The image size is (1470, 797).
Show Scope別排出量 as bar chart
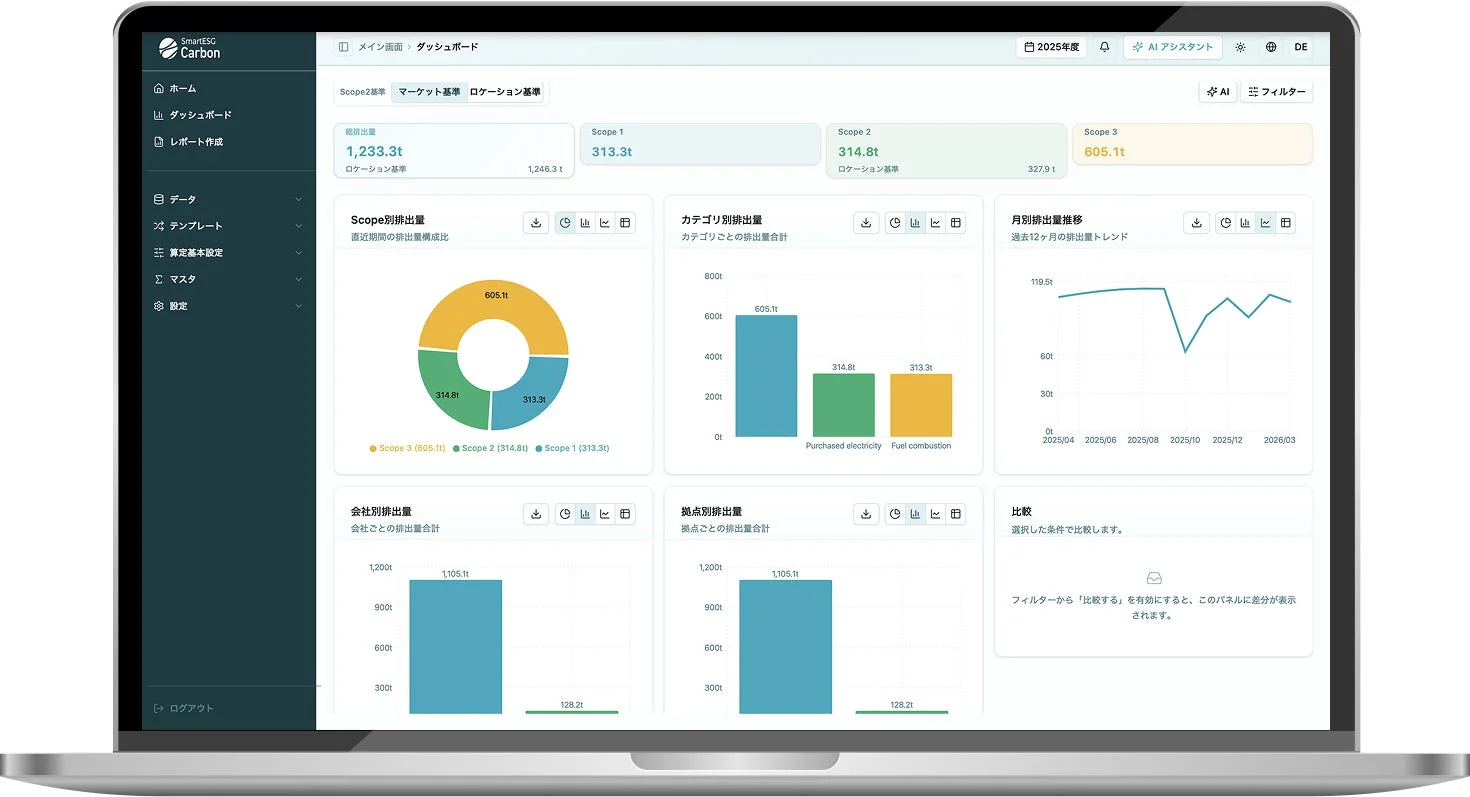coord(585,223)
